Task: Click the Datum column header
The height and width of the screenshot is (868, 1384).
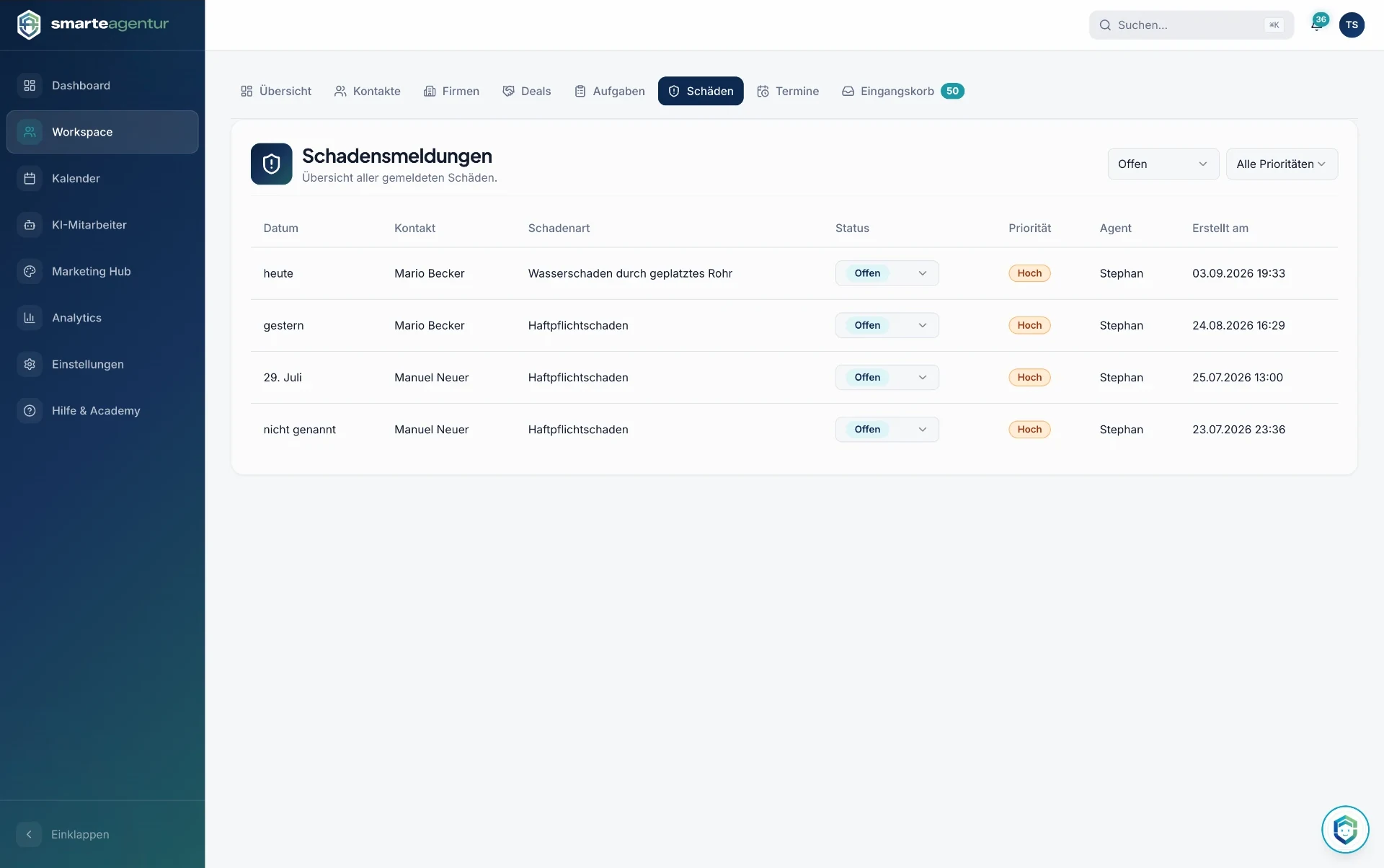Action: click(x=280, y=228)
